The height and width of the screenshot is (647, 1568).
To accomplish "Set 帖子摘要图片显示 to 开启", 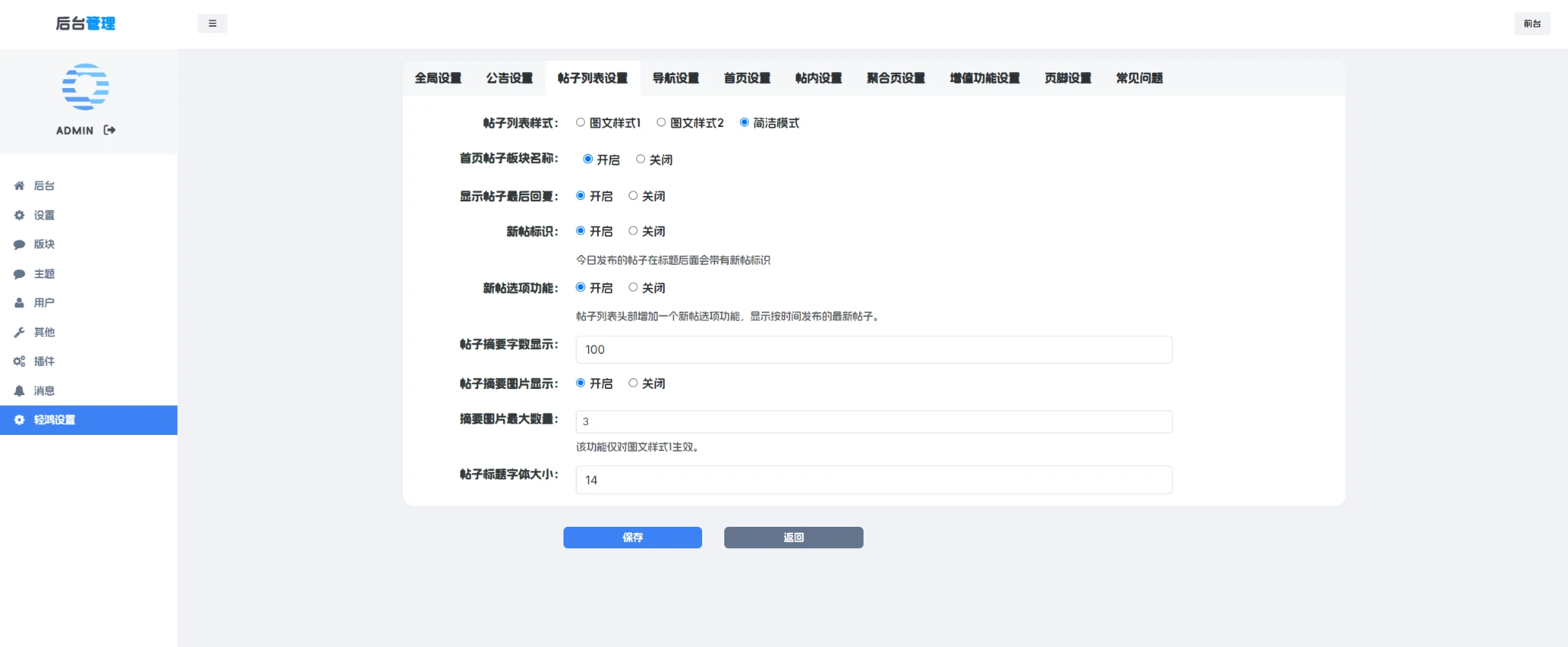I will click(580, 383).
